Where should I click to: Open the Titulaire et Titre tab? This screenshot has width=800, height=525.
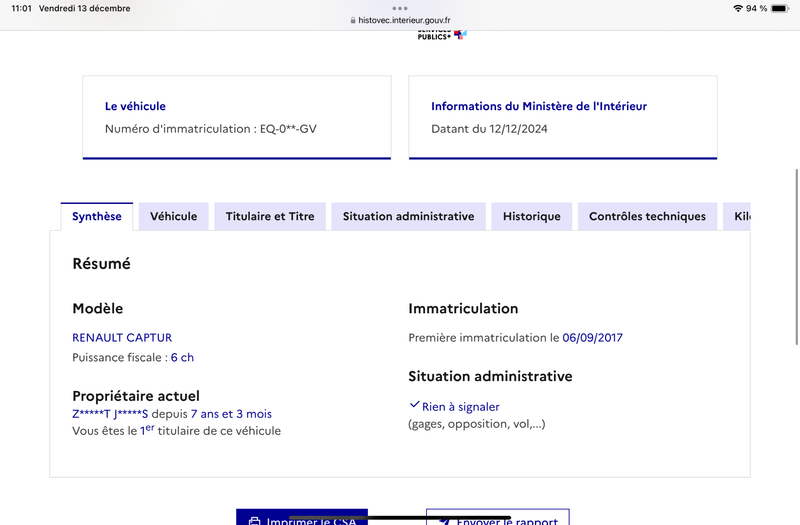coord(270,216)
